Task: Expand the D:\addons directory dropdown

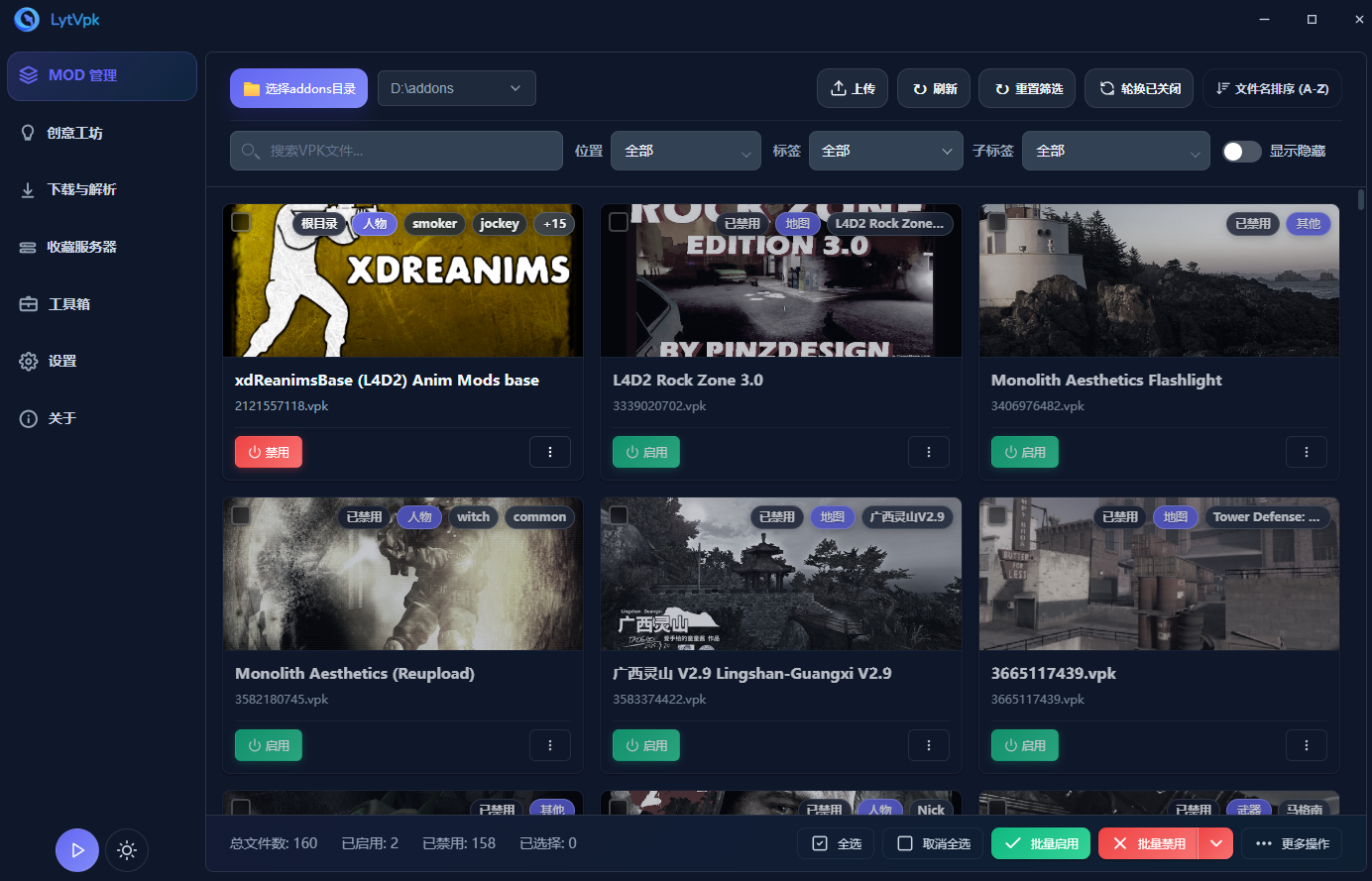Action: [457, 88]
